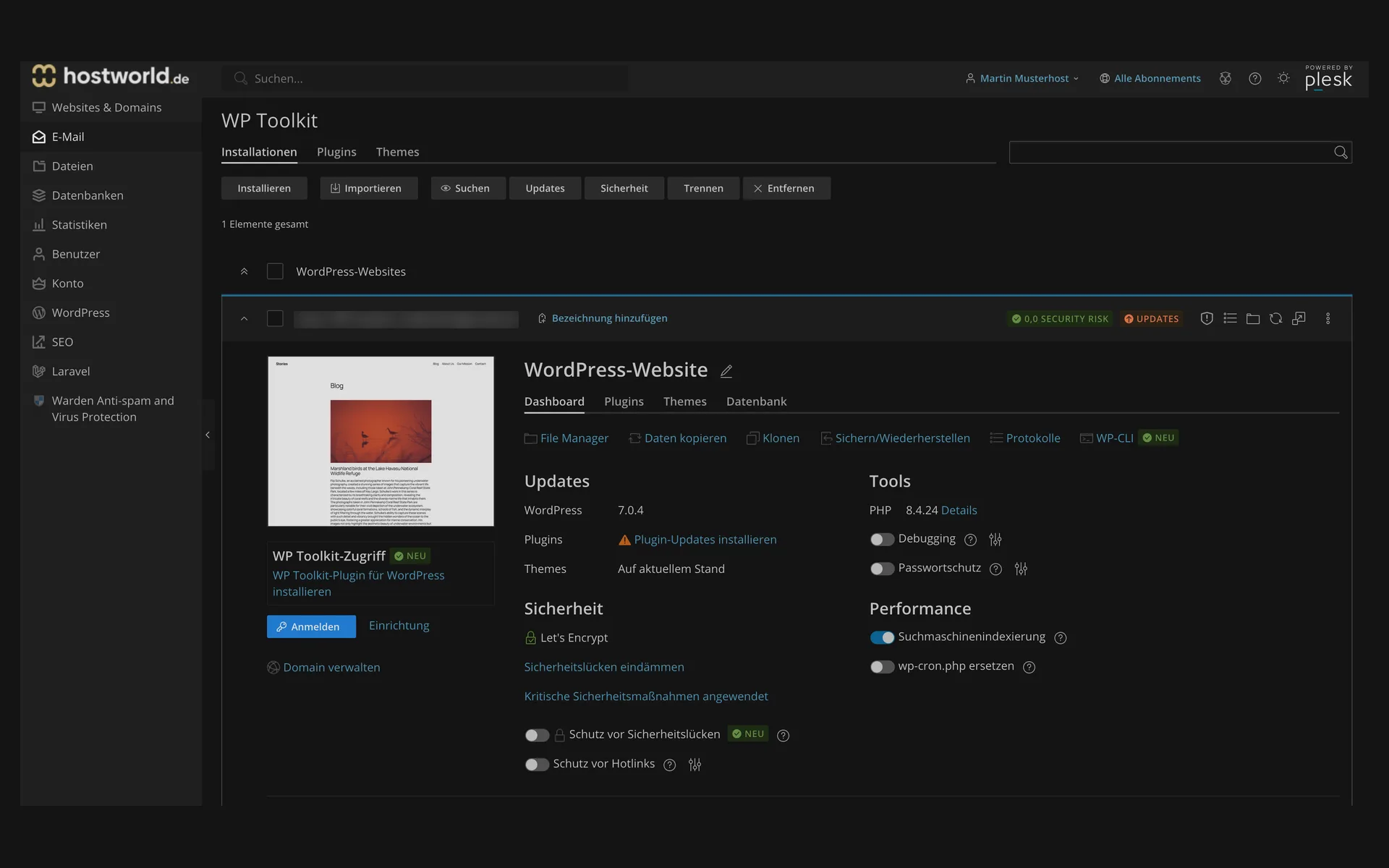
Task: Open Warden Anti-spam and Virus Protection
Action: pos(111,409)
